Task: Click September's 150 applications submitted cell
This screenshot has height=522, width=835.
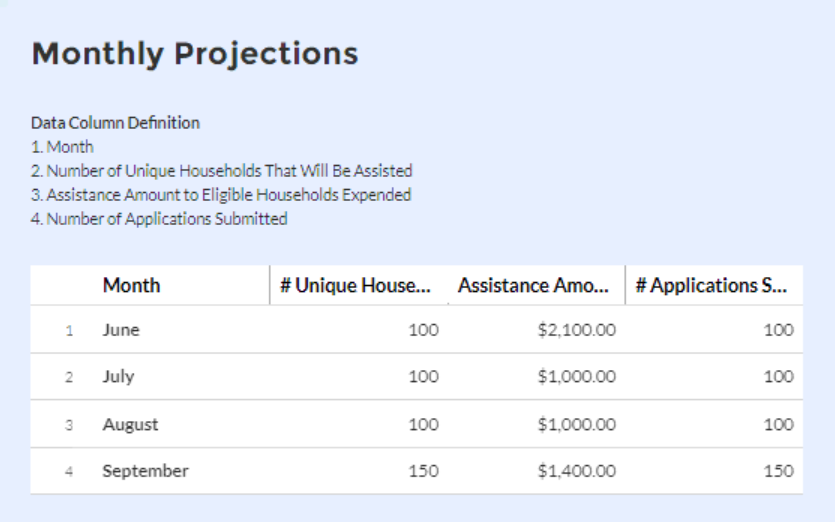Action: [x=778, y=471]
